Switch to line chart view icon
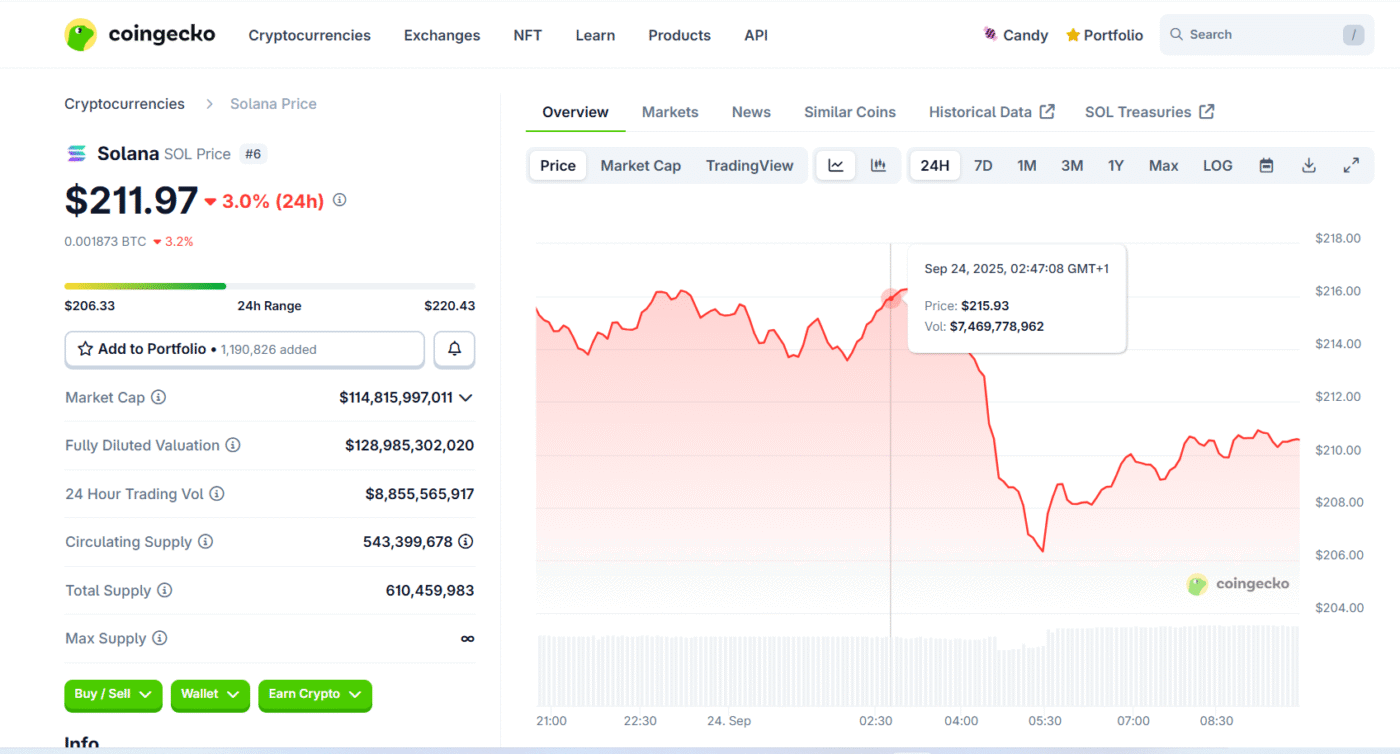This screenshot has width=1400, height=754. click(836, 166)
